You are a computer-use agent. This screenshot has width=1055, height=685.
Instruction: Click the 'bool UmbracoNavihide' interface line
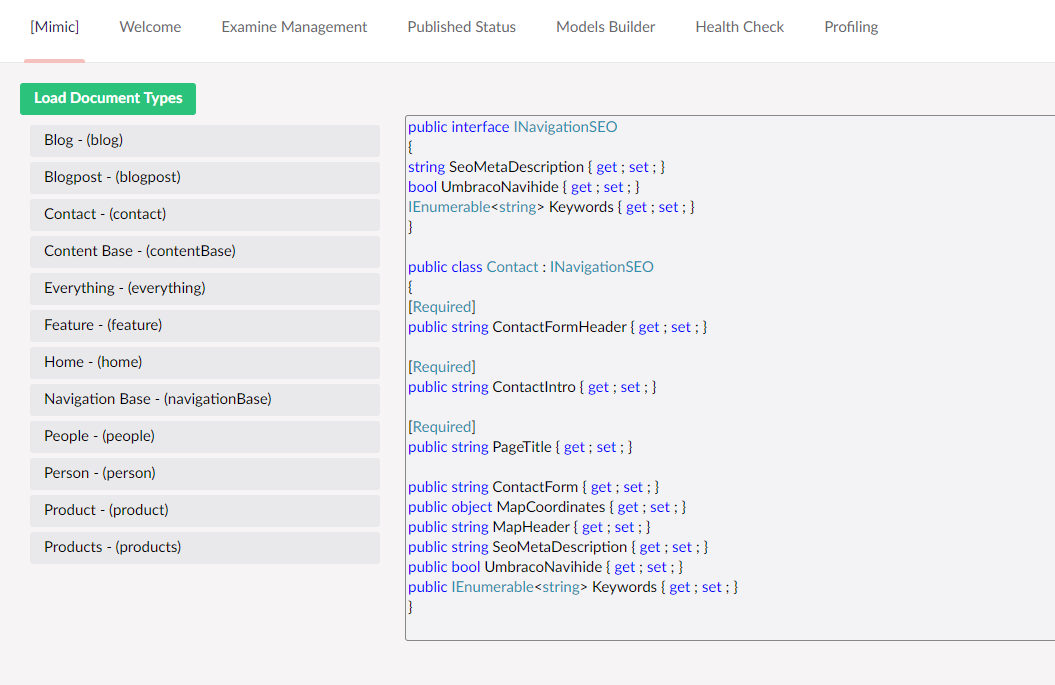(523, 187)
